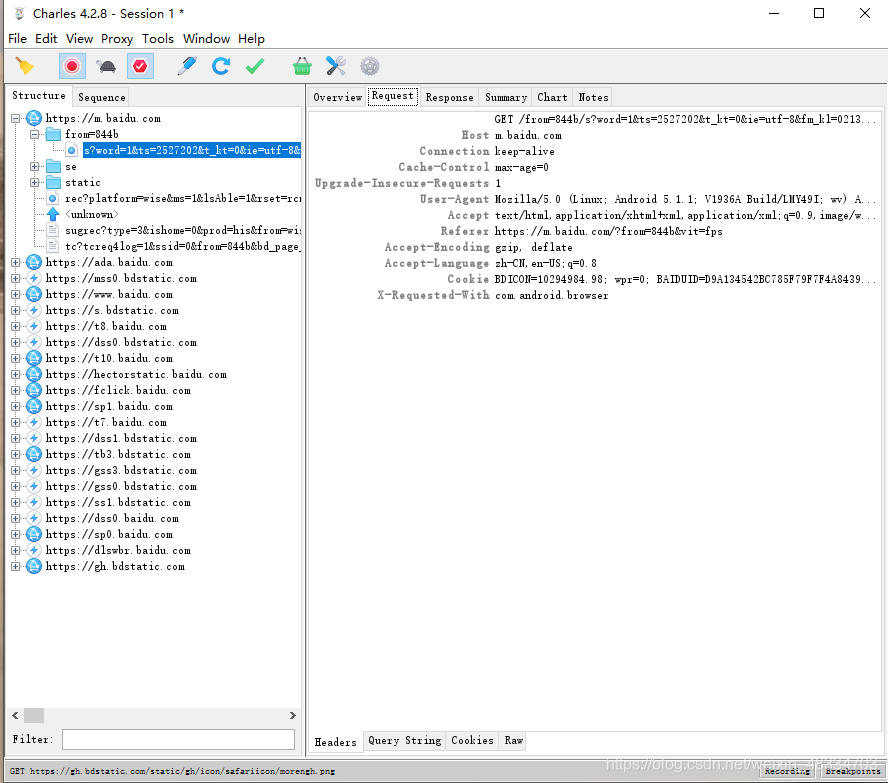Clear the session with the broom icon

[x=24, y=66]
